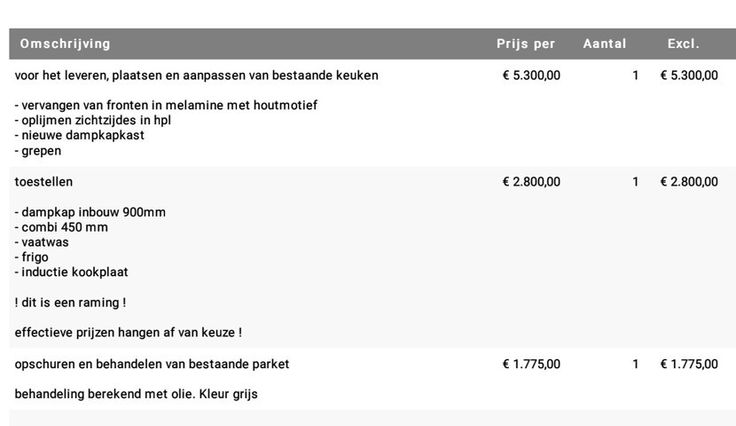
Task: Click the oplijmen zichtzijdes in hpl line
Action: click(x=93, y=120)
